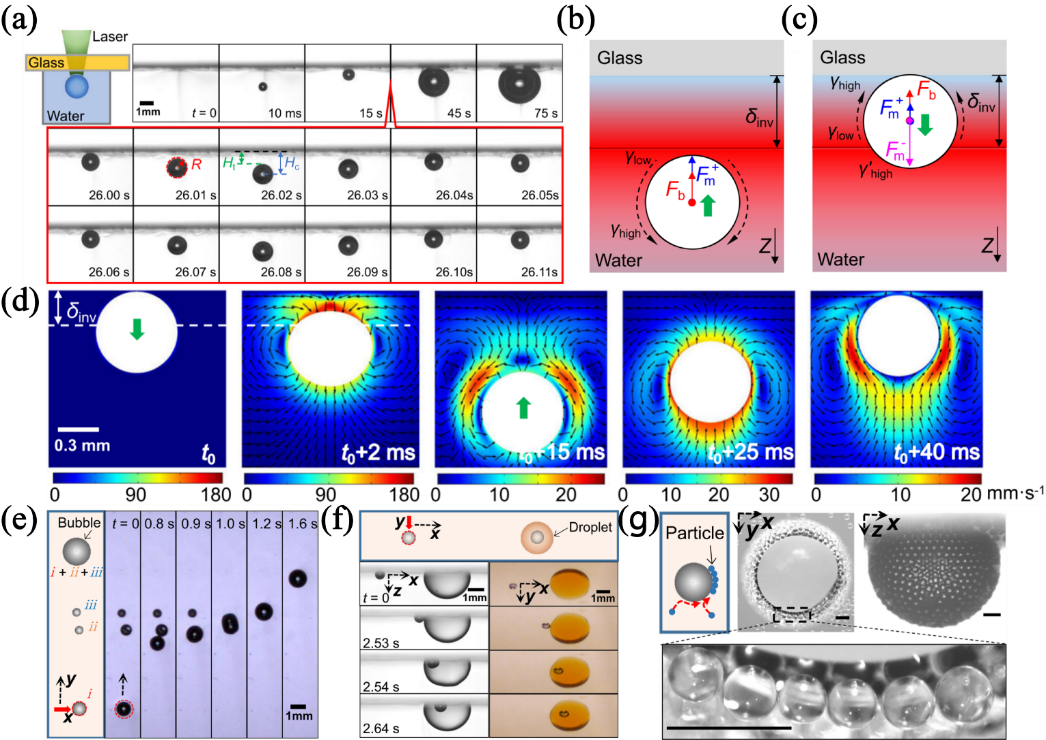The width and height of the screenshot is (1046, 740).
Task: Click the color bar under the t0 panel
Action: [x=137, y=478]
